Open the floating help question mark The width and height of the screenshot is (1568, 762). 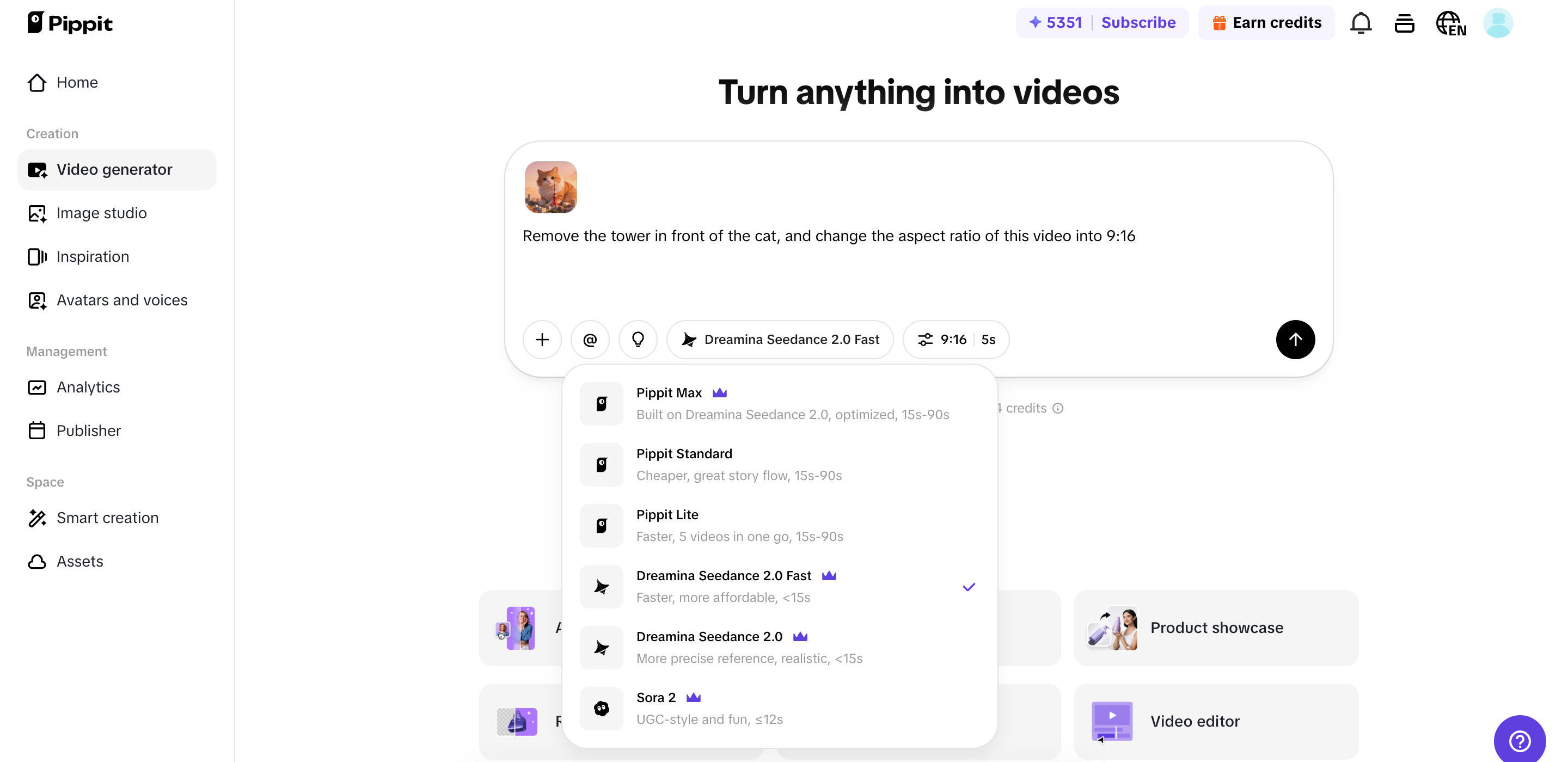click(1520, 740)
